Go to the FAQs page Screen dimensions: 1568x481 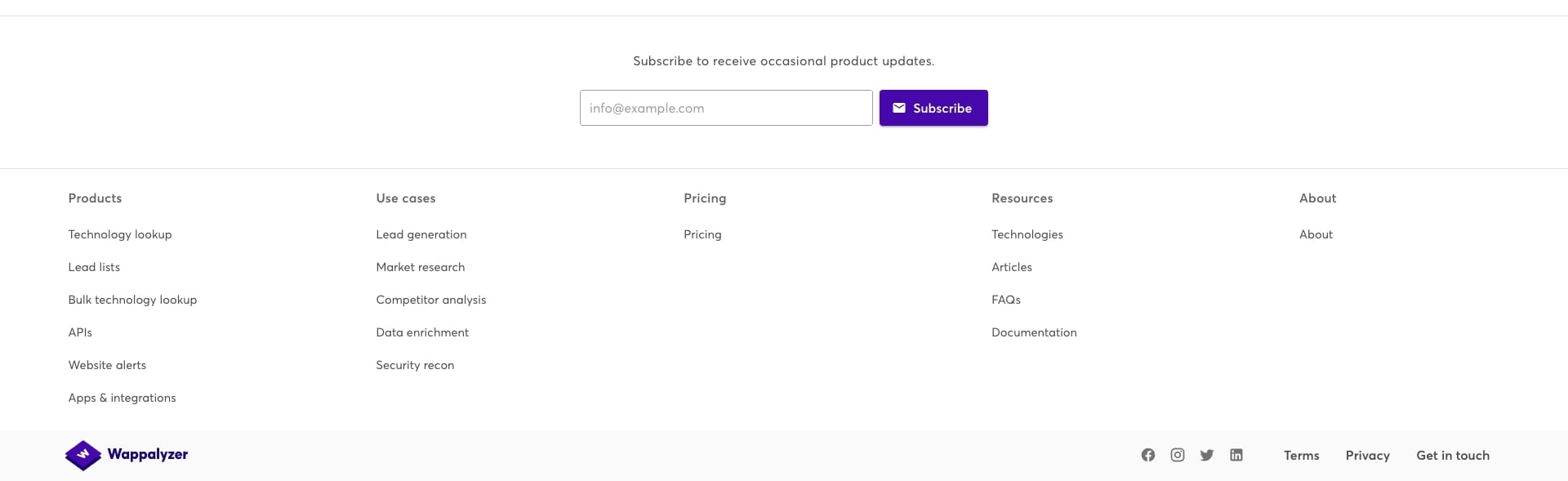(x=1006, y=300)
